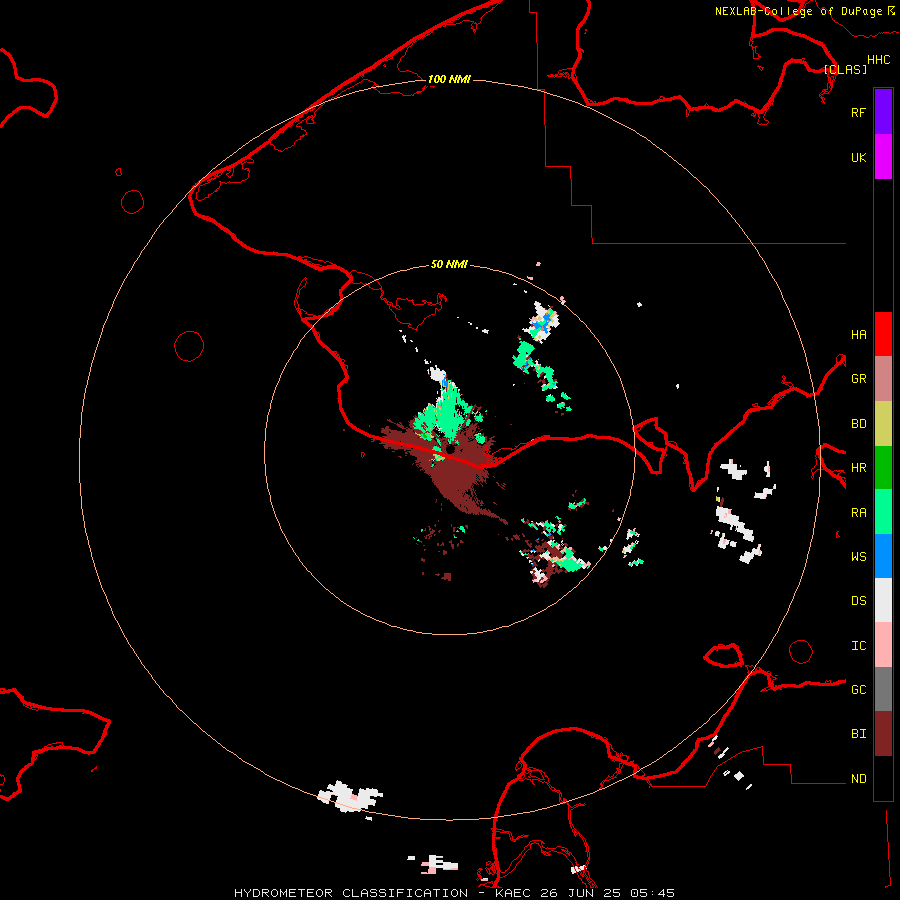This screenshot has width=900, height=900.
Task: Click HYDROMETEOR CLASSIFICATION caption text
Action: (x=351, y=893)
